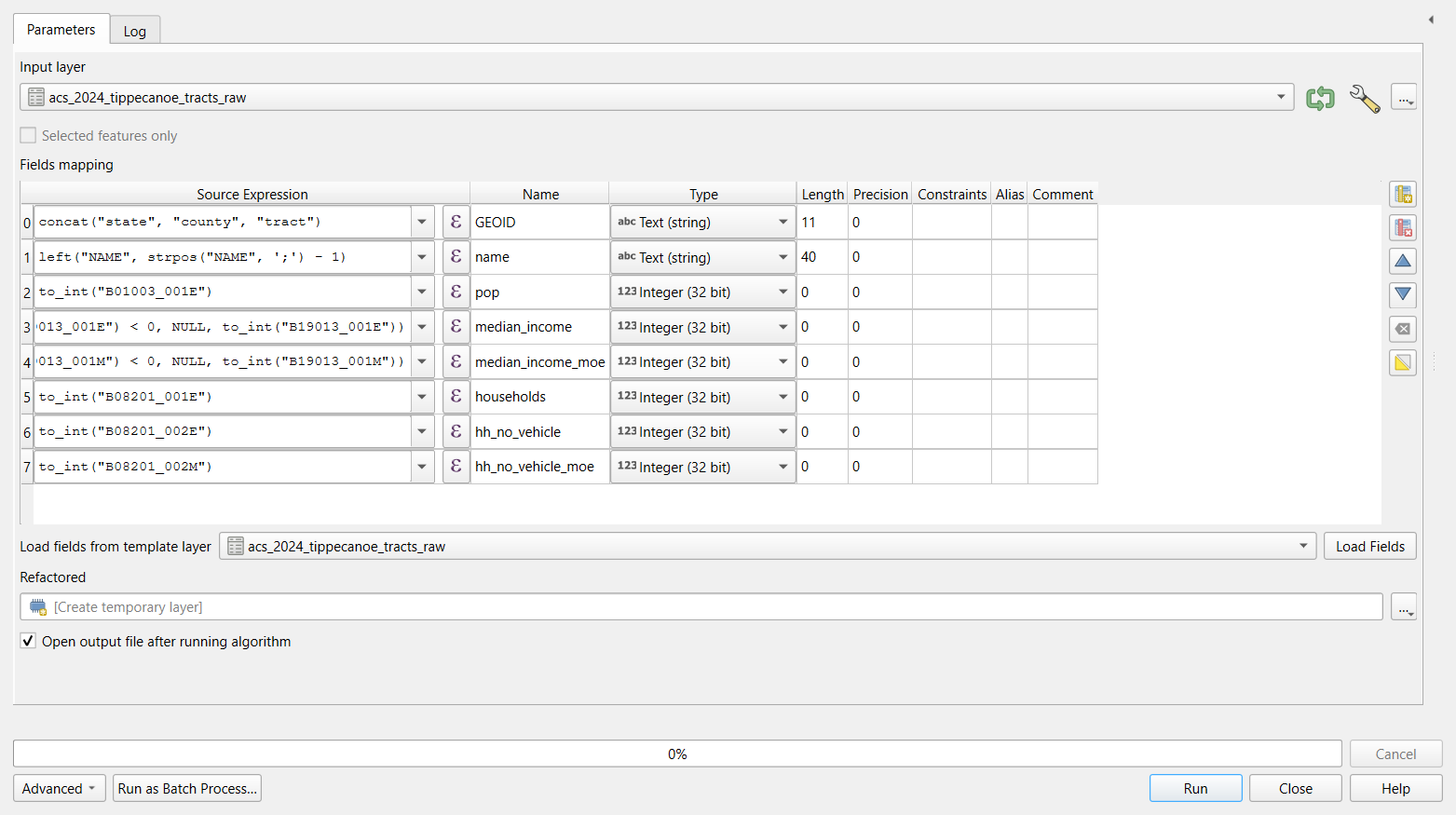Open expression editor for GEOID row
Image resolution: width=1456 pixels, height=815 pixels.
456,222
